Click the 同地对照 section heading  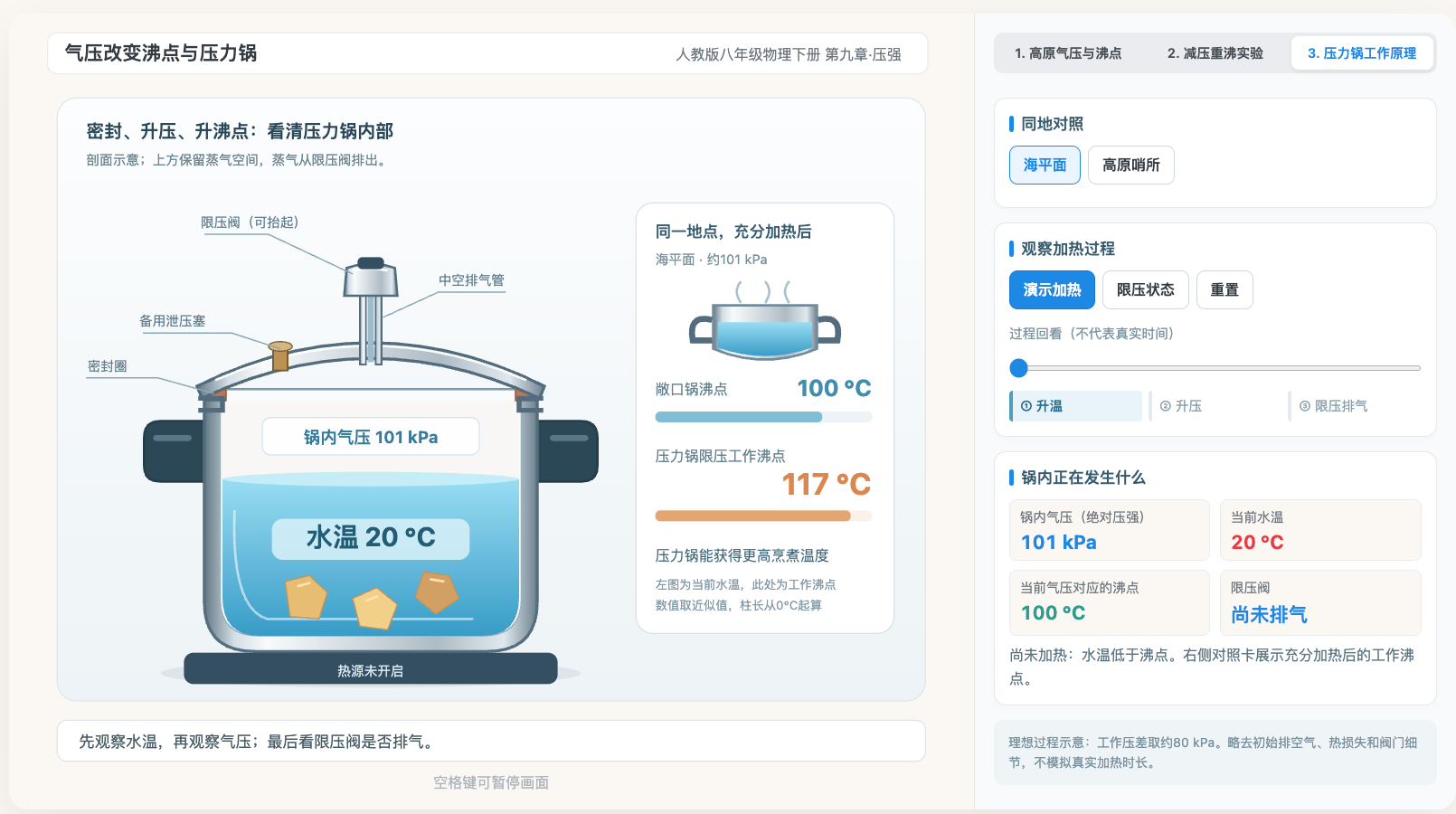point(1052,124)
